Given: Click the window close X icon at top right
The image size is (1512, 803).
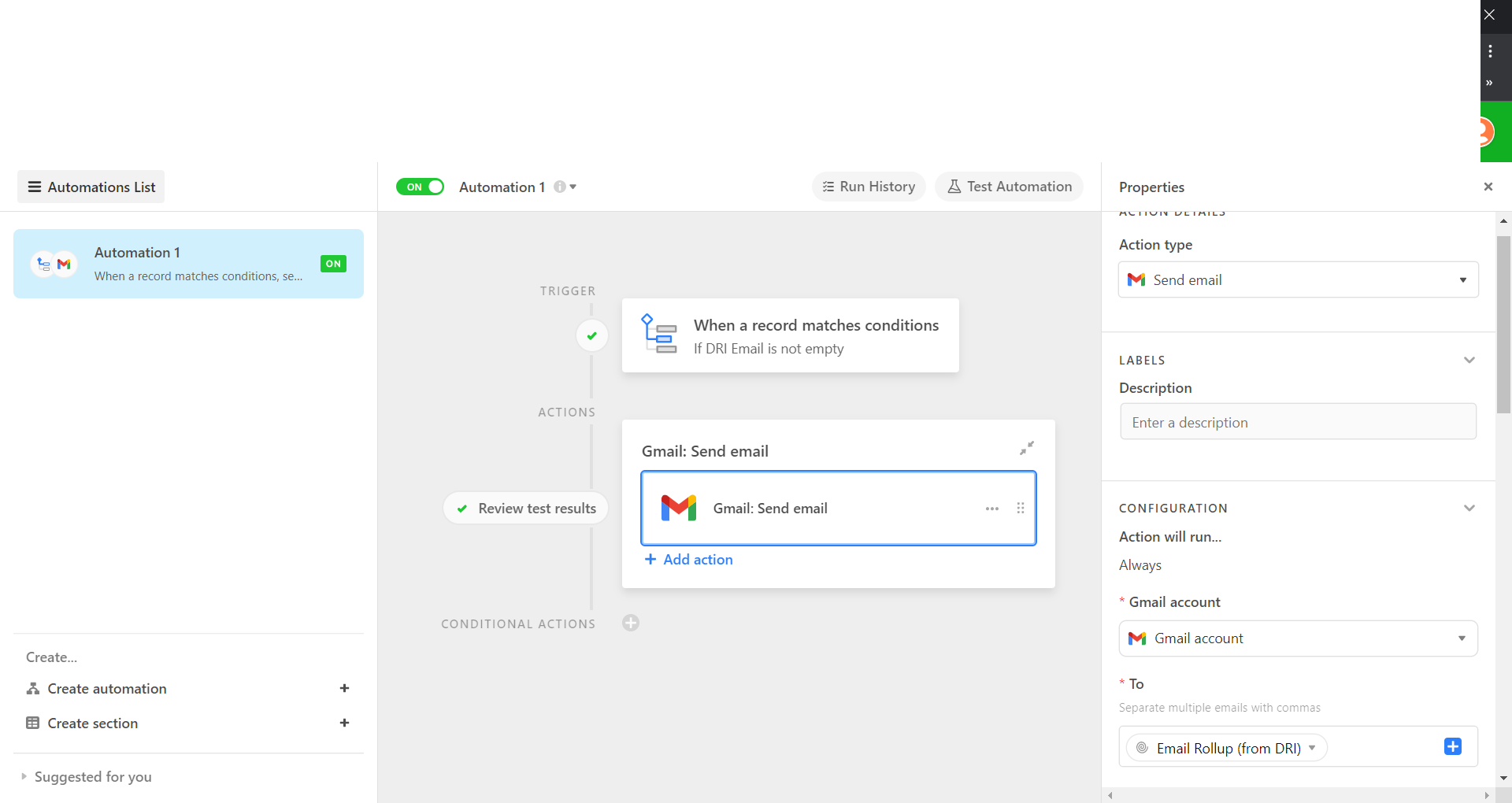Looking at the screenshot, I should click(x=1489, y=15).
